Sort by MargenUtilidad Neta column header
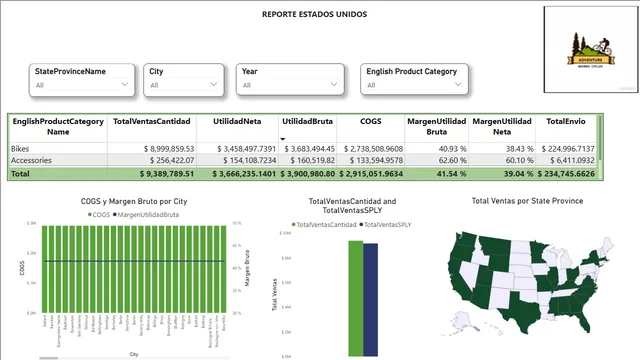This screenshot has width=640, height=360. coord(502,127)
